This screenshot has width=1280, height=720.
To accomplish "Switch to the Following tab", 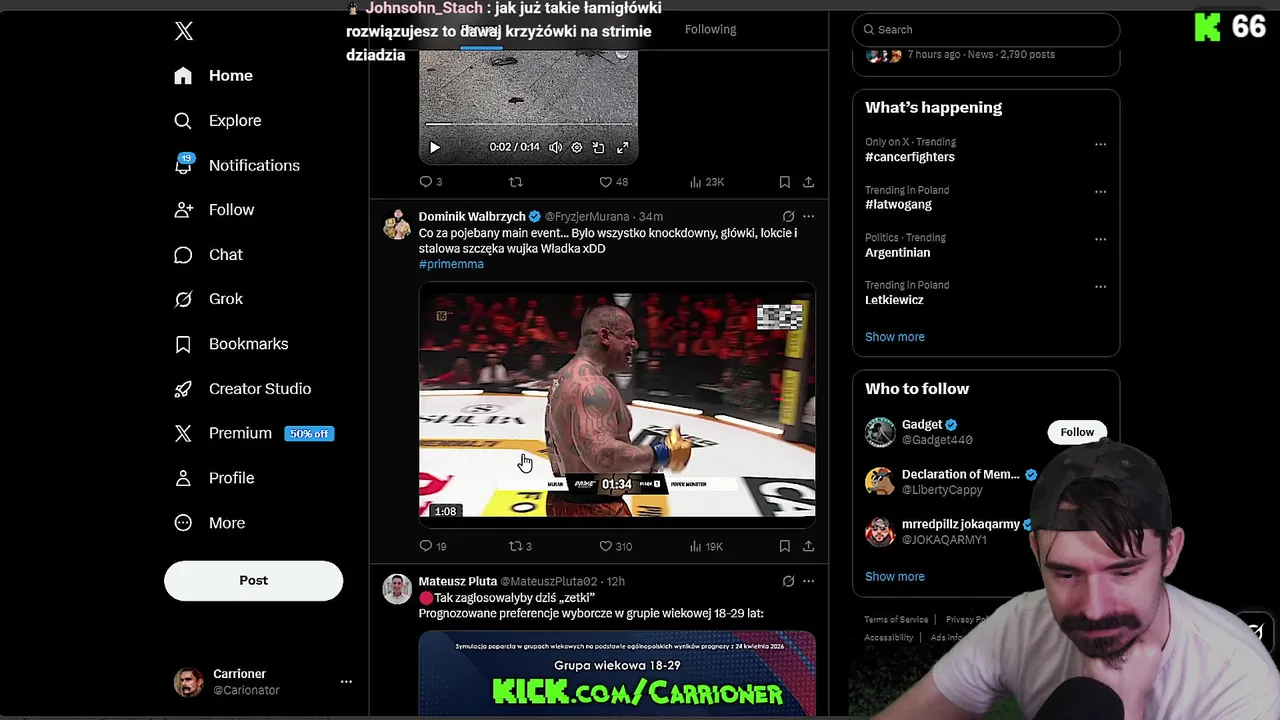I will (710, 29).
